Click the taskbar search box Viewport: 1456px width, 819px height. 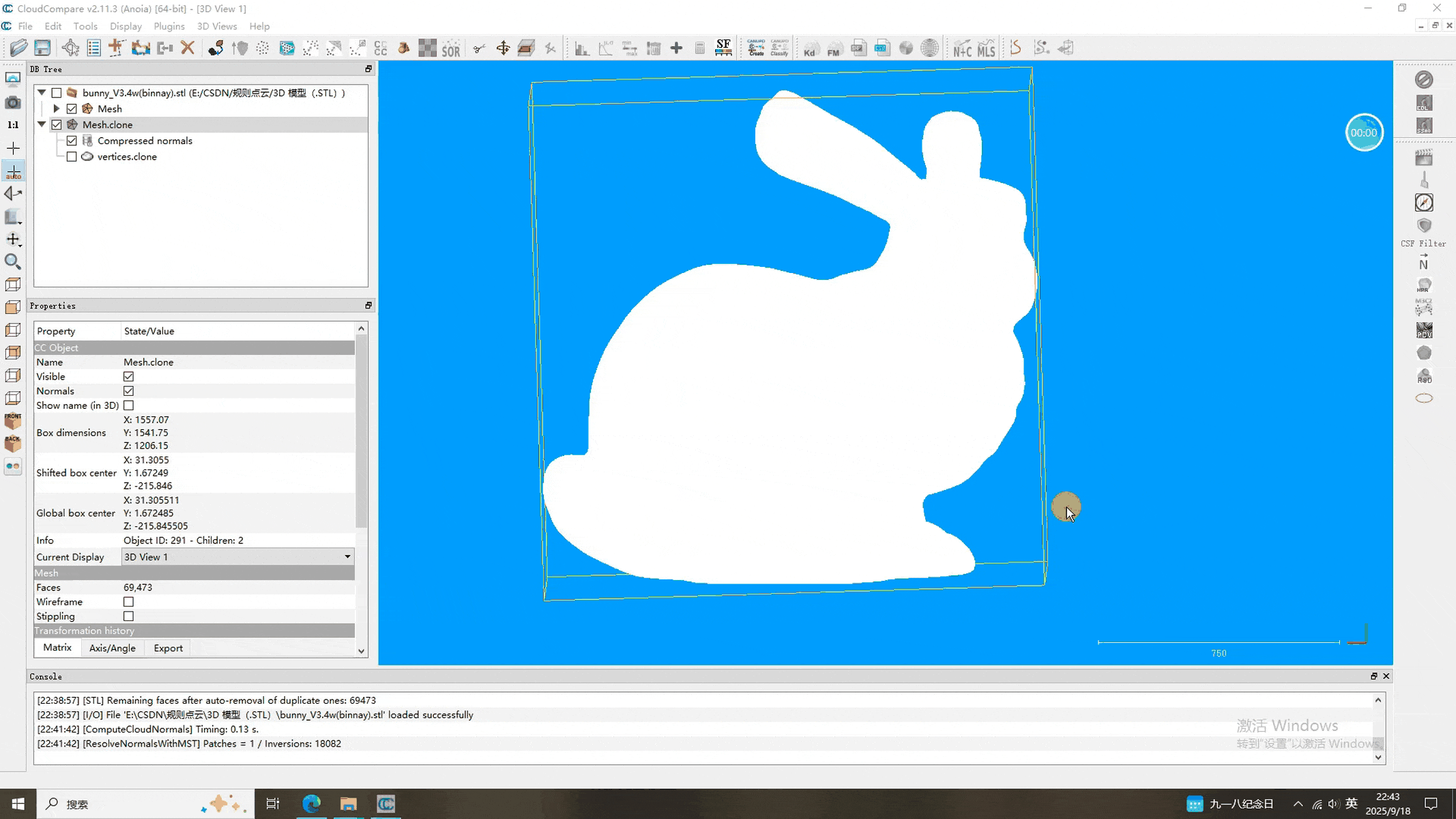145,804
